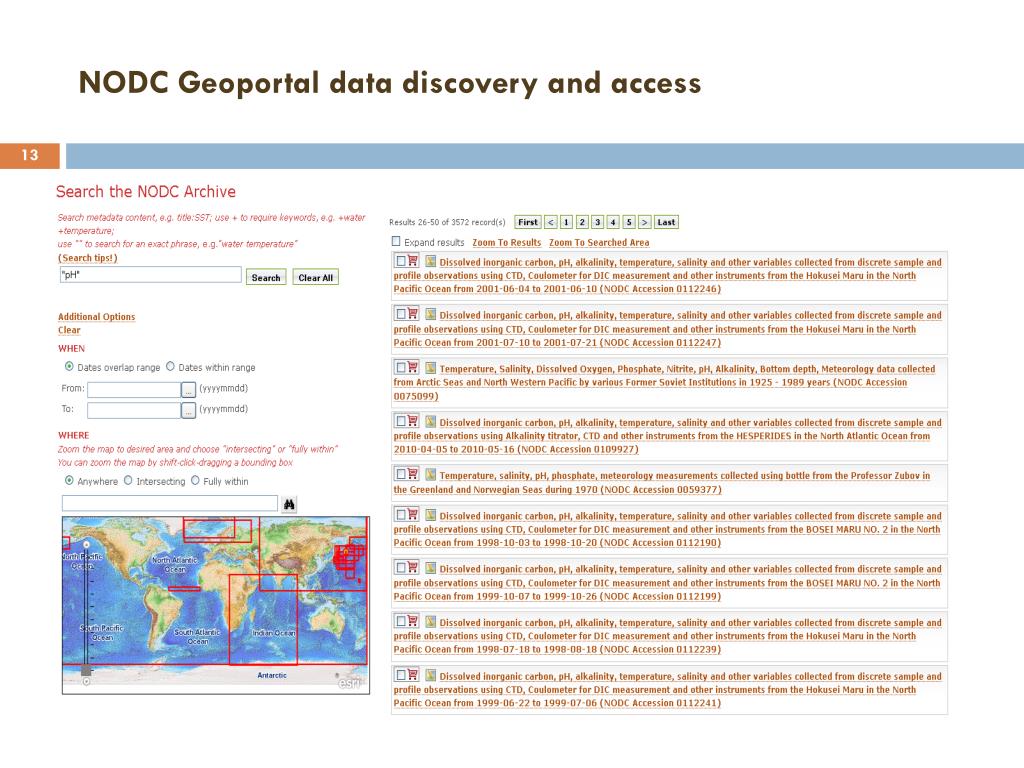Viewport: 1024px width, 768px height.
Task: Tick checkbox for Accession 0075099 record
Action: click(400, 367)
